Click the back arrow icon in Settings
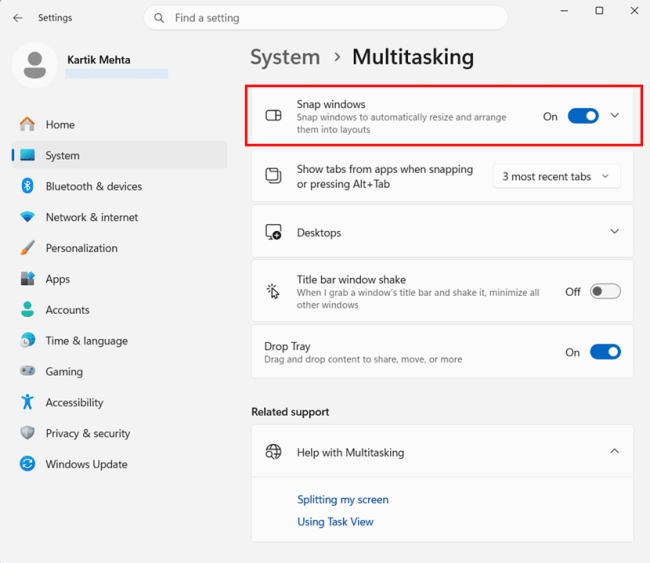 tap(17, 18)
